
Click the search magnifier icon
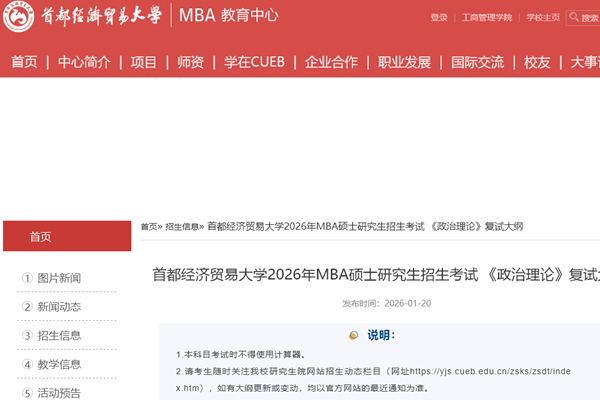tap(574, 17)
